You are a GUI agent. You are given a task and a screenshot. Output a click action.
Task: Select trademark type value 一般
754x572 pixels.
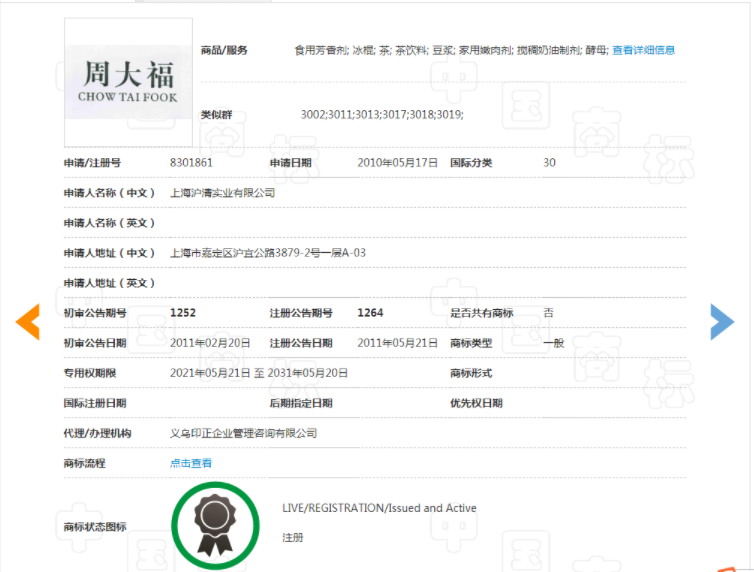553,343
